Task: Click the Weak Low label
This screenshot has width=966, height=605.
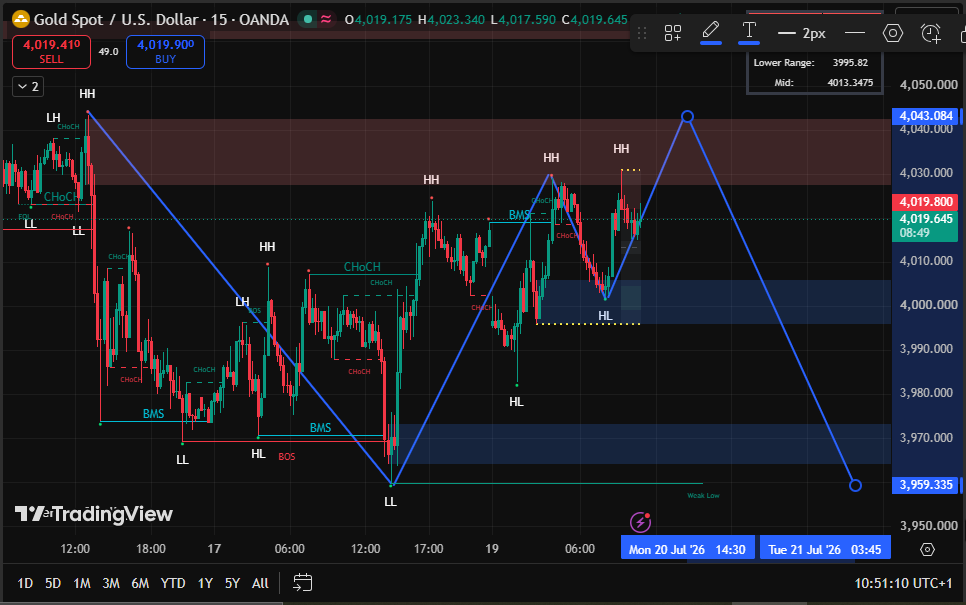Action: tap(704, 495)
